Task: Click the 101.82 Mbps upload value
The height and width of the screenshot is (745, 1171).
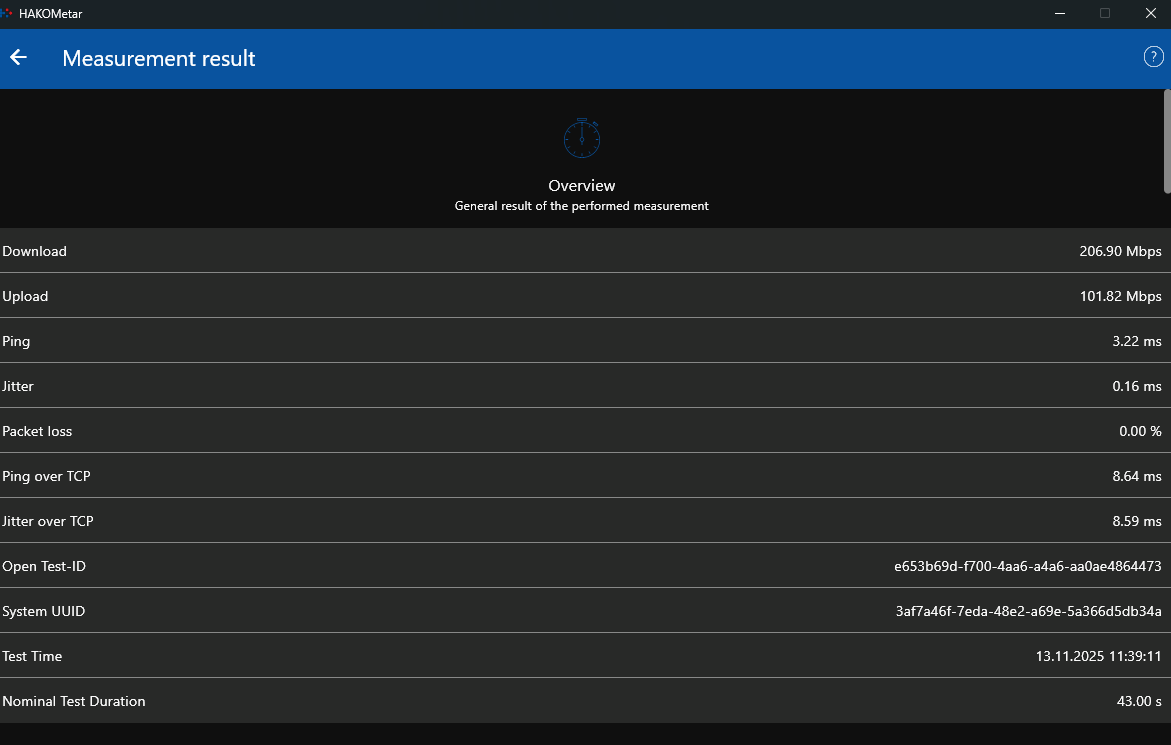Action: click(1120, 296)
